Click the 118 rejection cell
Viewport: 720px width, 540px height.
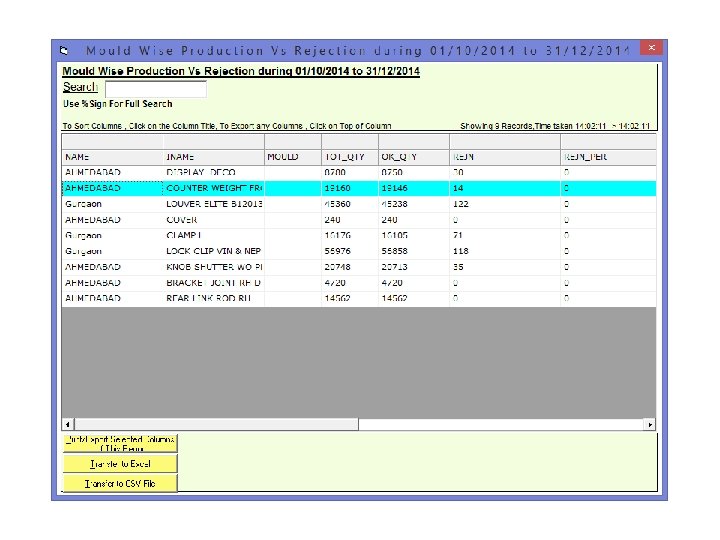[x=505, y=251]
